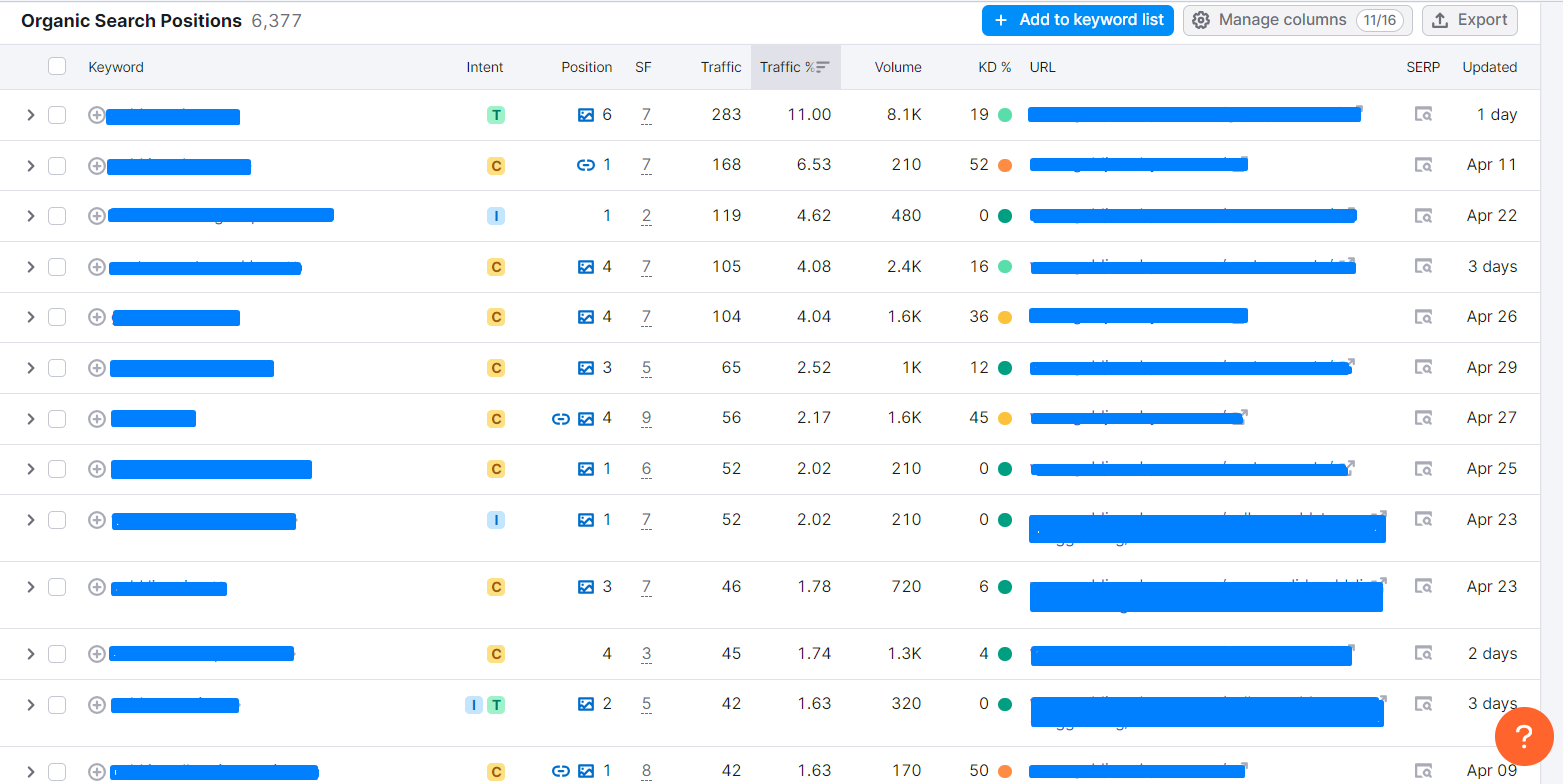Add keyword with 56 traffic via plus icon

click(x=97, y=419)
